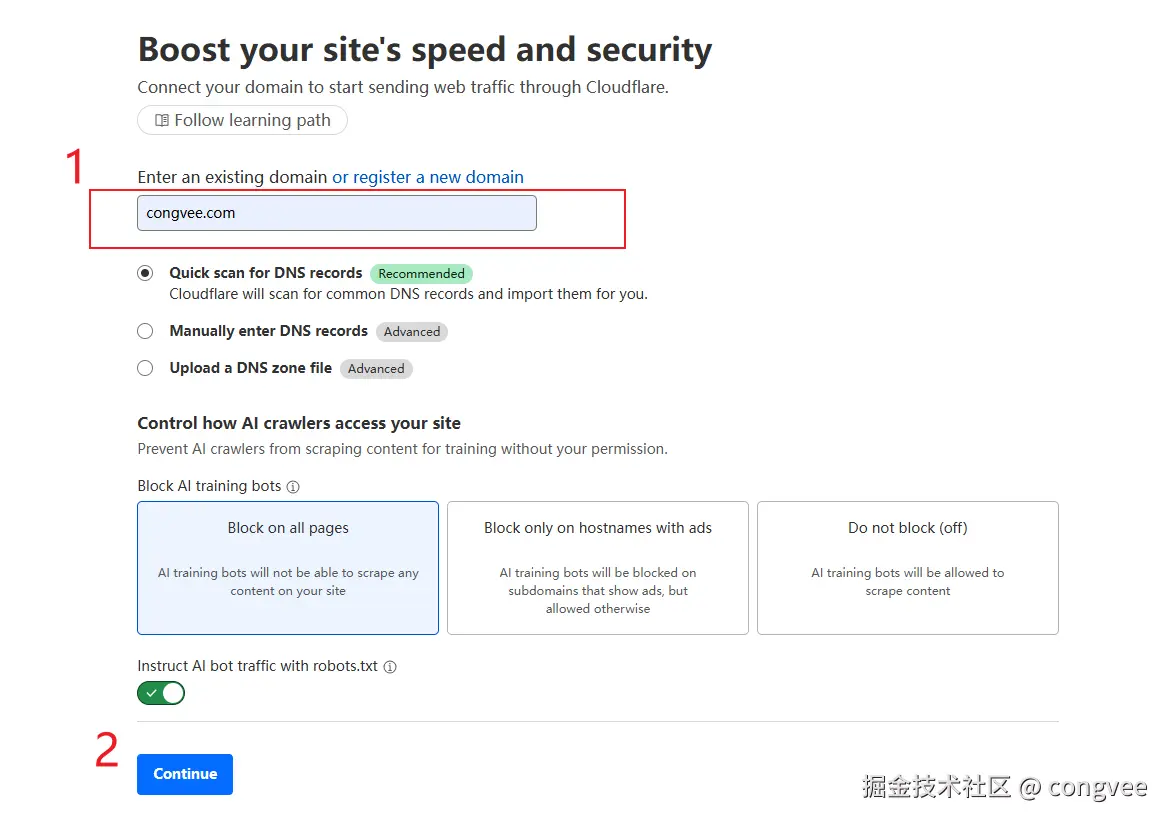The image size is (1171, 826).
Task: Click Advanced badge next to Manually enter DNS records
Action: [x=412, y=332]
